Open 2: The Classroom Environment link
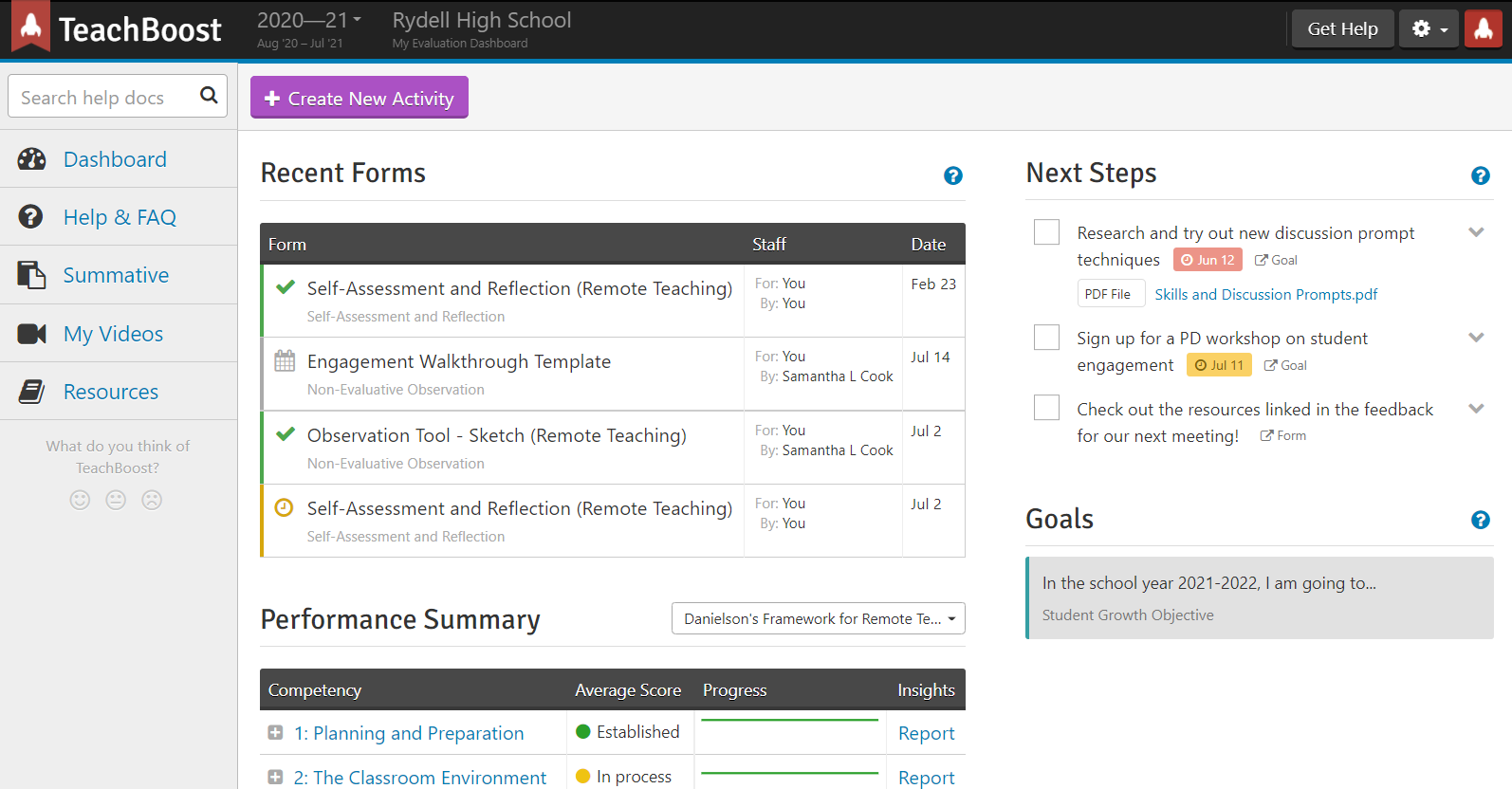Image resolution: width=1512 pixels, height=789 pixels. point(420,778)
